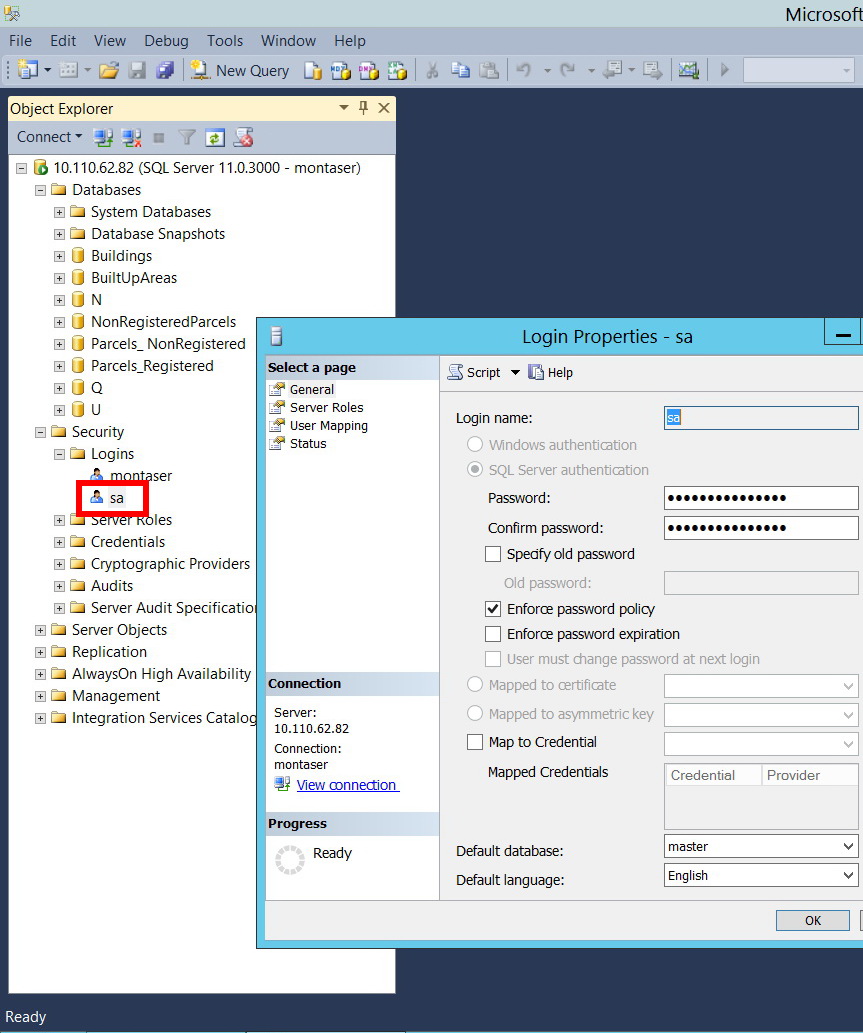Click the Redo arrow icon
863x1033 pixels.
pos(567,69)
